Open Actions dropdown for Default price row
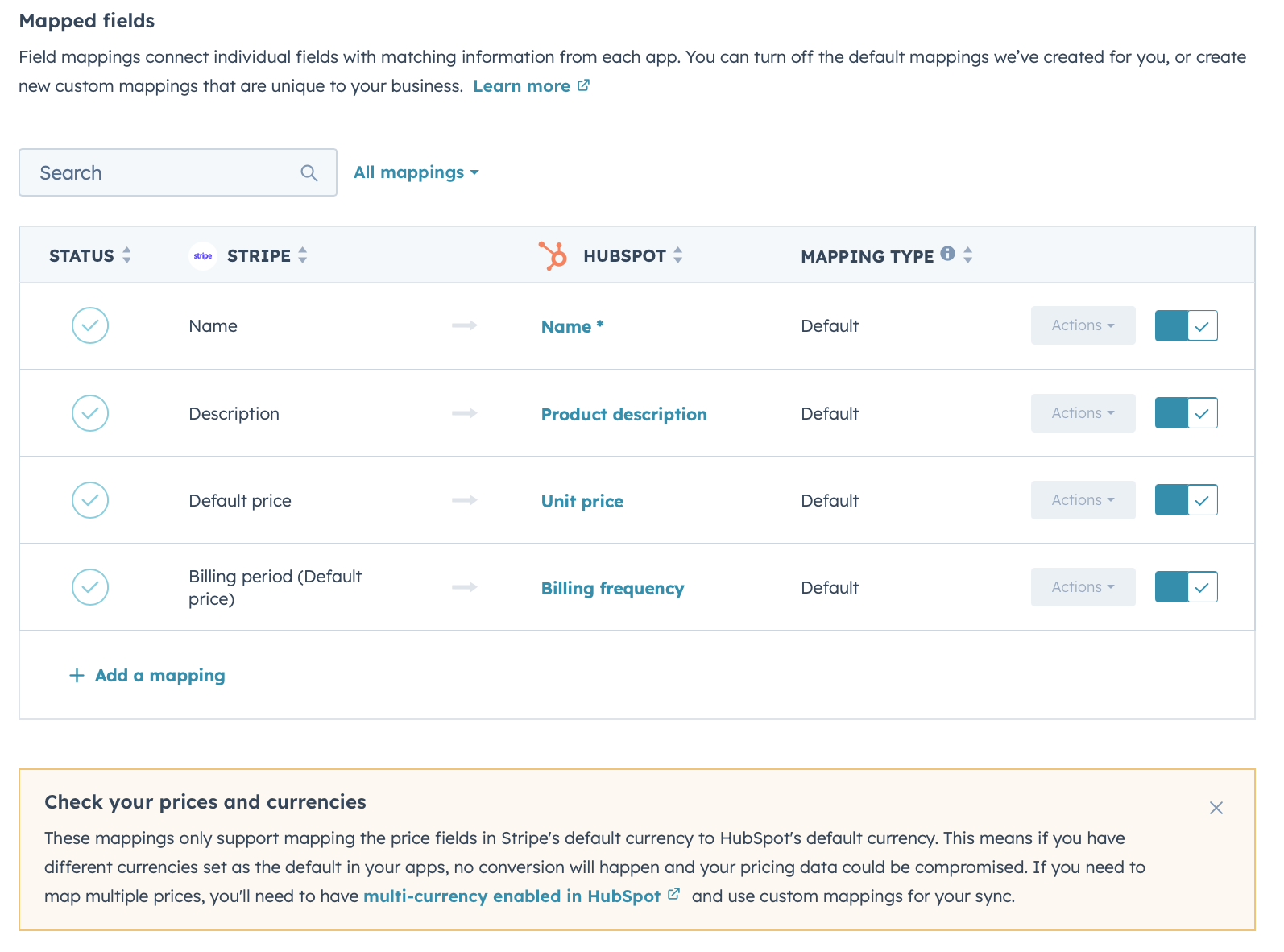The image size is (1284, 952). [x=1083, y=500]
